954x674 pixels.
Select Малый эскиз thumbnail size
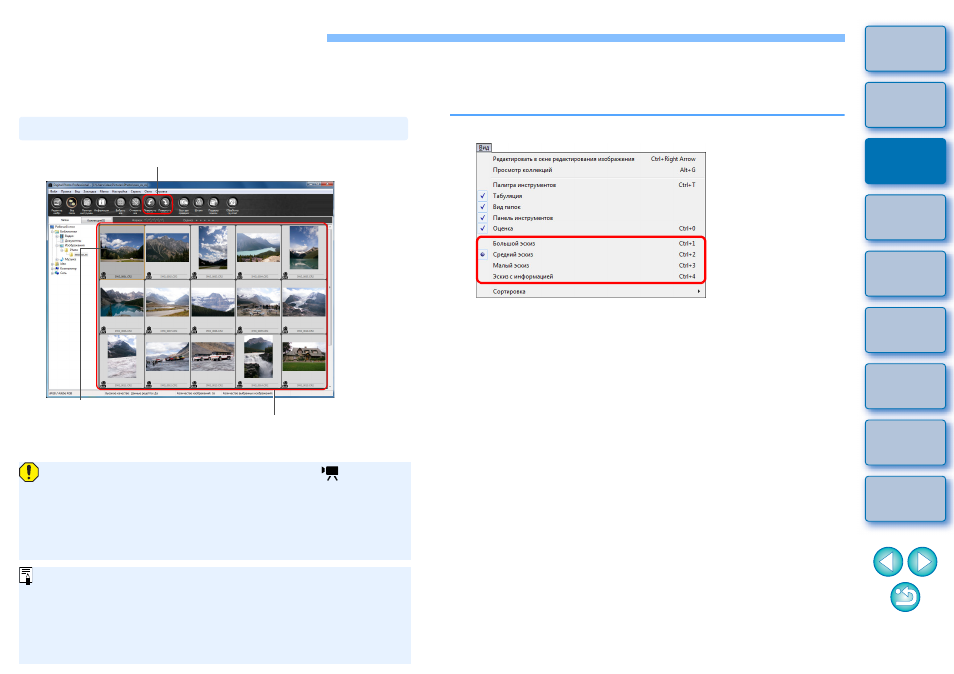click(x=590, y=265)
